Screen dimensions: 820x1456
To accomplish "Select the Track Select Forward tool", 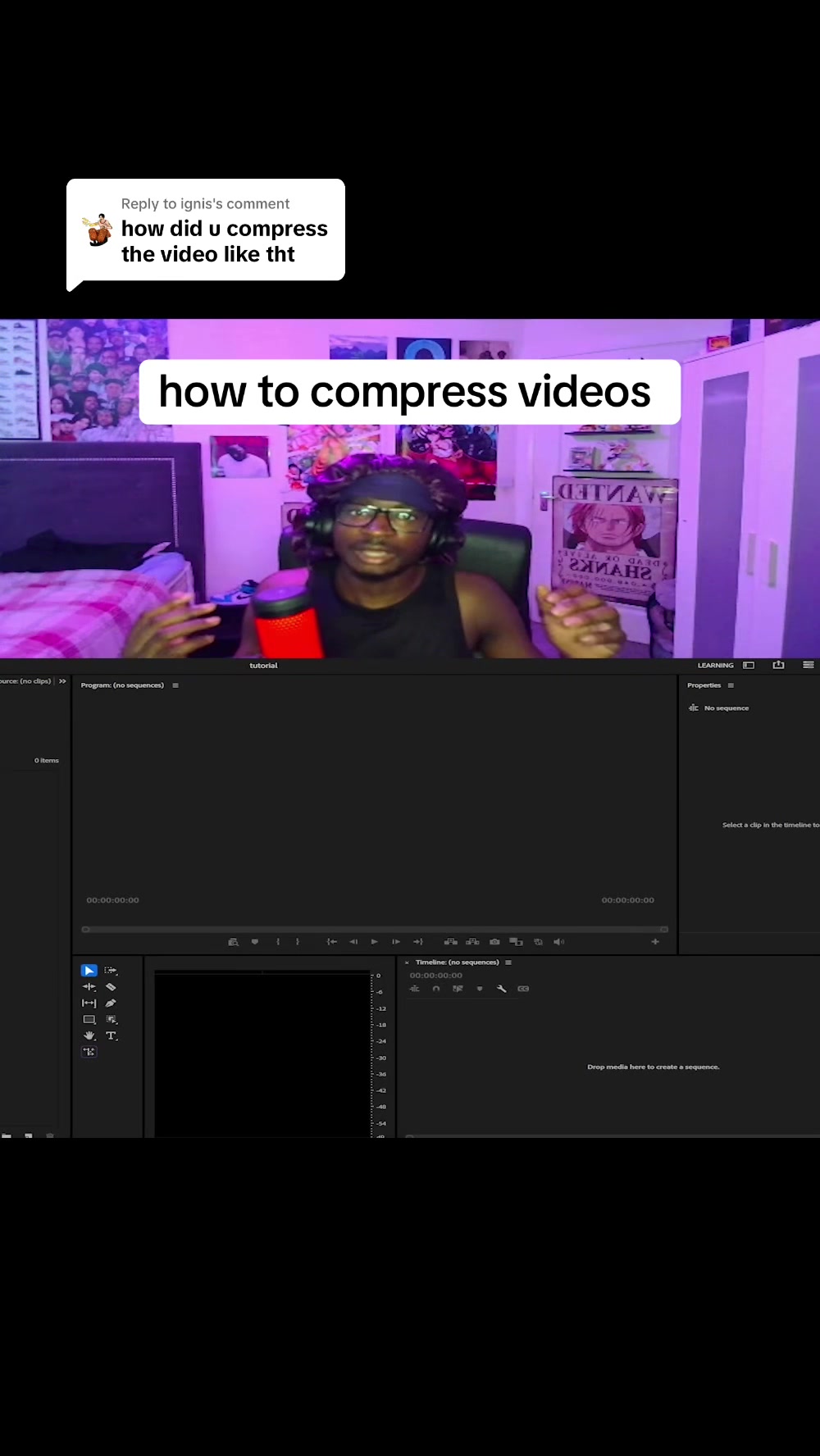I will tap(111, 971).
